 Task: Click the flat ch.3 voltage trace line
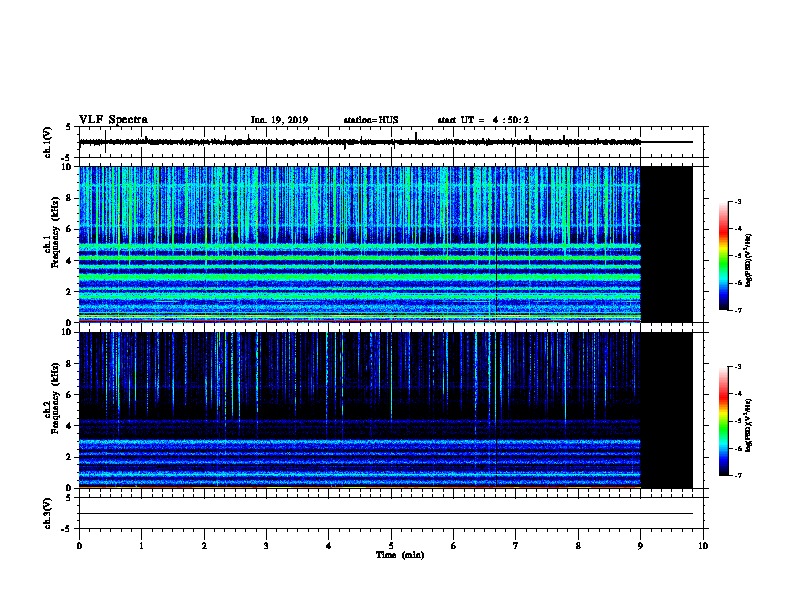pyautogui.click(x=386, y=514)
